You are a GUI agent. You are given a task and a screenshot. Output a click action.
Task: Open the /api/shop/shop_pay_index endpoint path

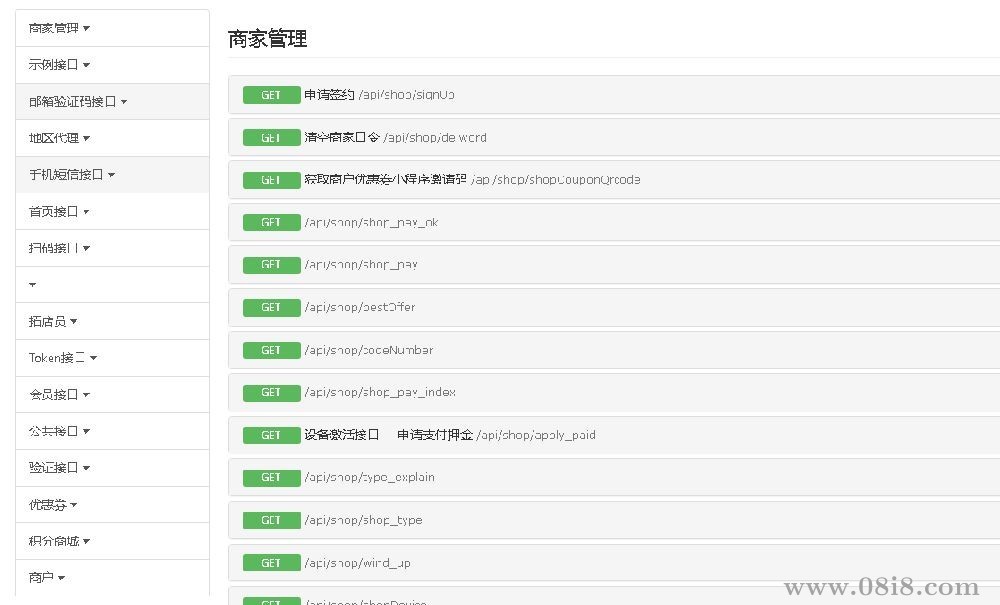[x=380, y=392]
